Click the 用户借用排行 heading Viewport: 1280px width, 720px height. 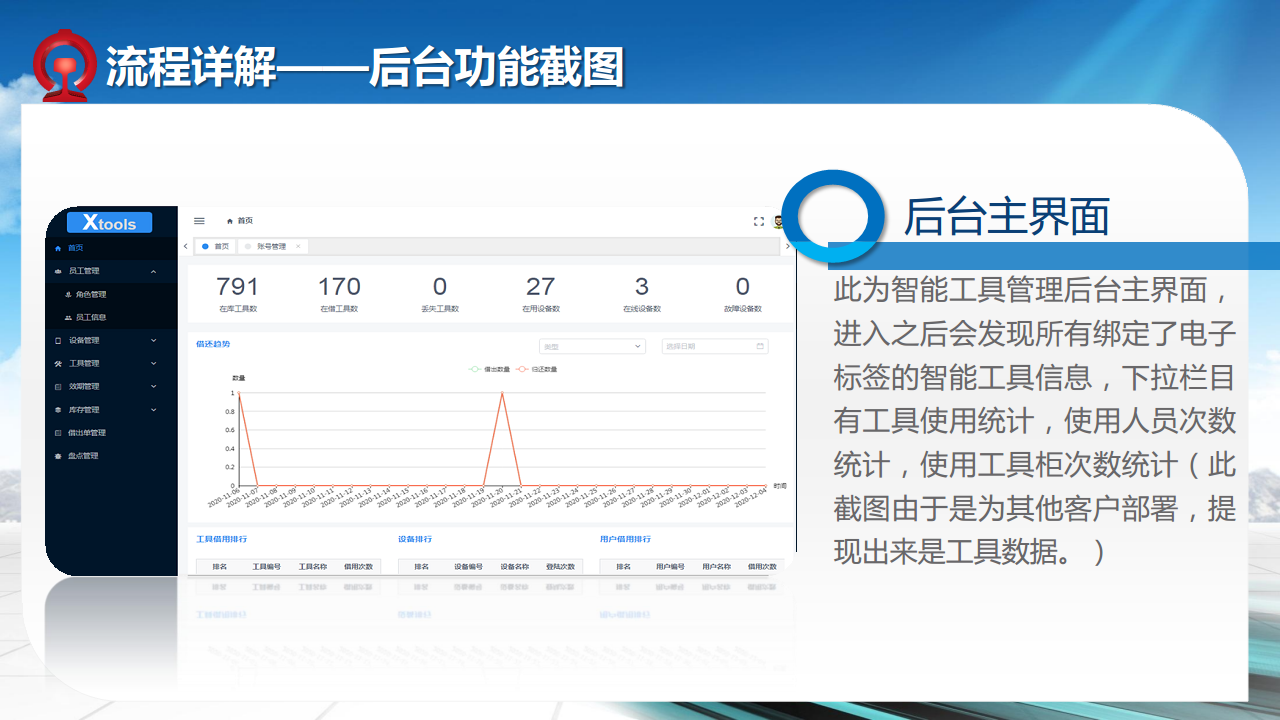[625, 539]
